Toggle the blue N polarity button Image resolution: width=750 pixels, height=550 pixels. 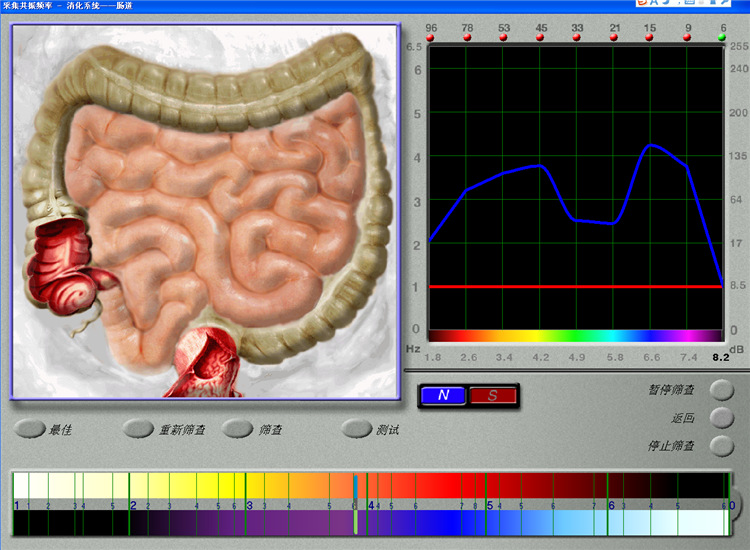(444, 395)
